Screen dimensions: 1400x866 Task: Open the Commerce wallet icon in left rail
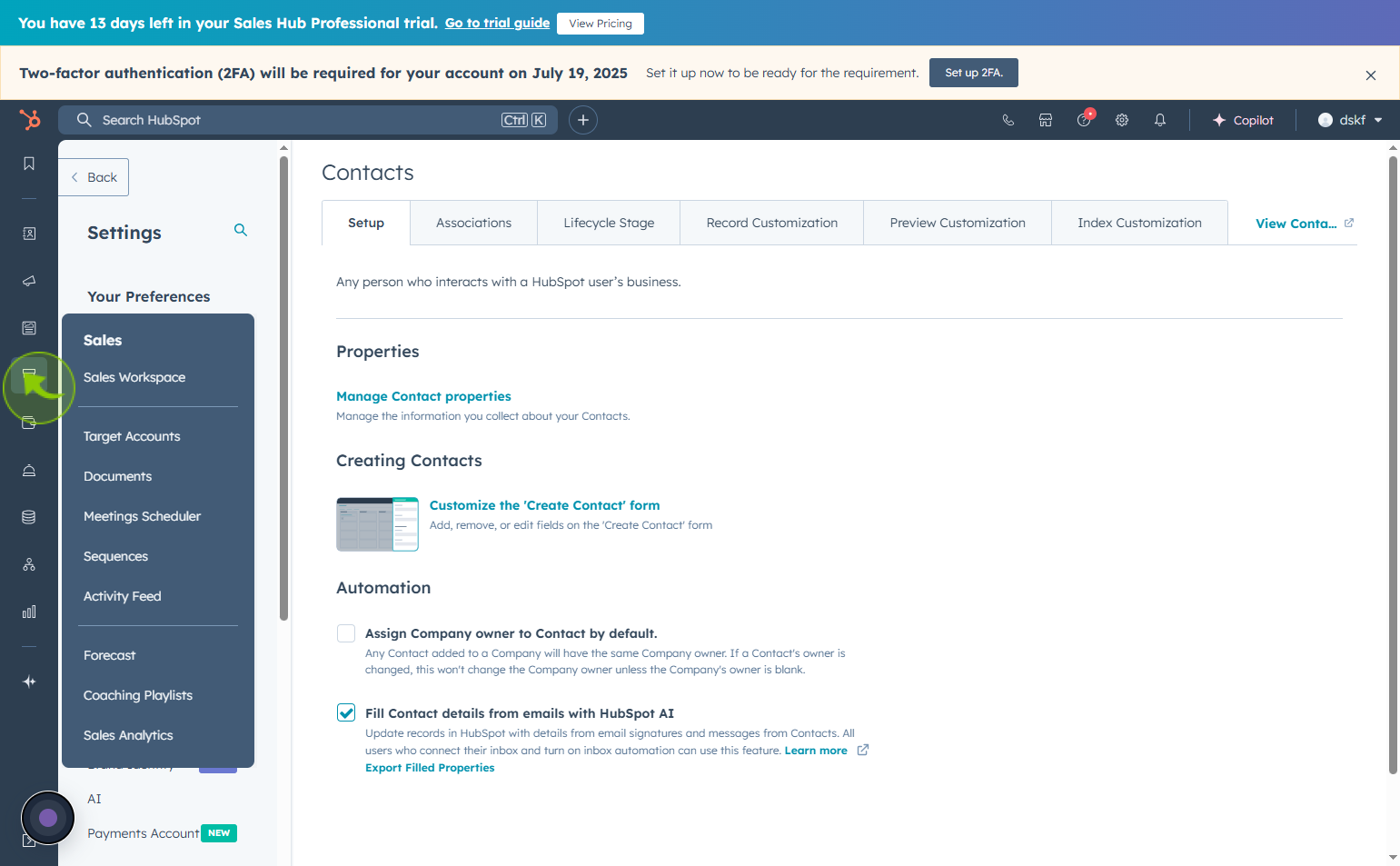pos(29,423)
